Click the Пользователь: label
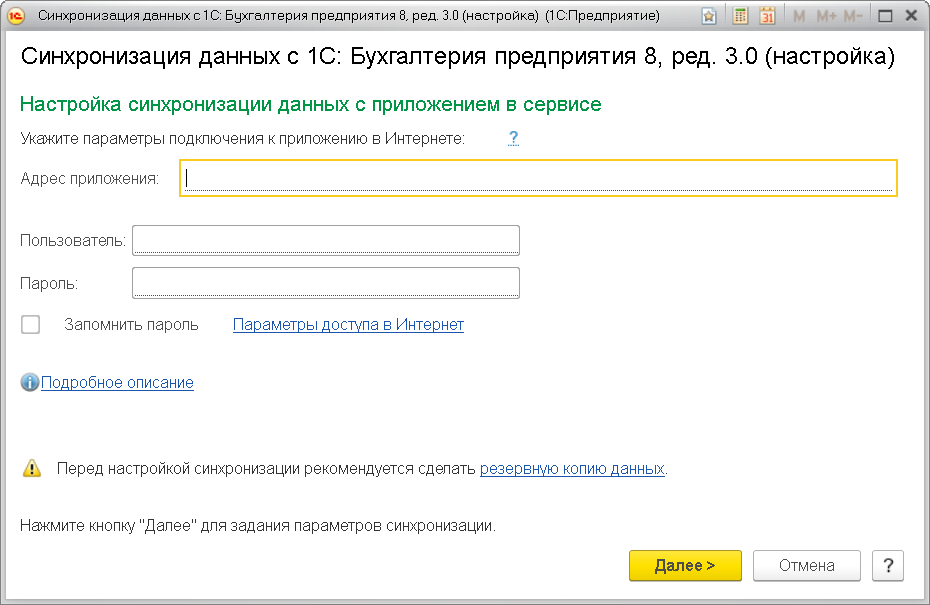 [x=73, y=241]
